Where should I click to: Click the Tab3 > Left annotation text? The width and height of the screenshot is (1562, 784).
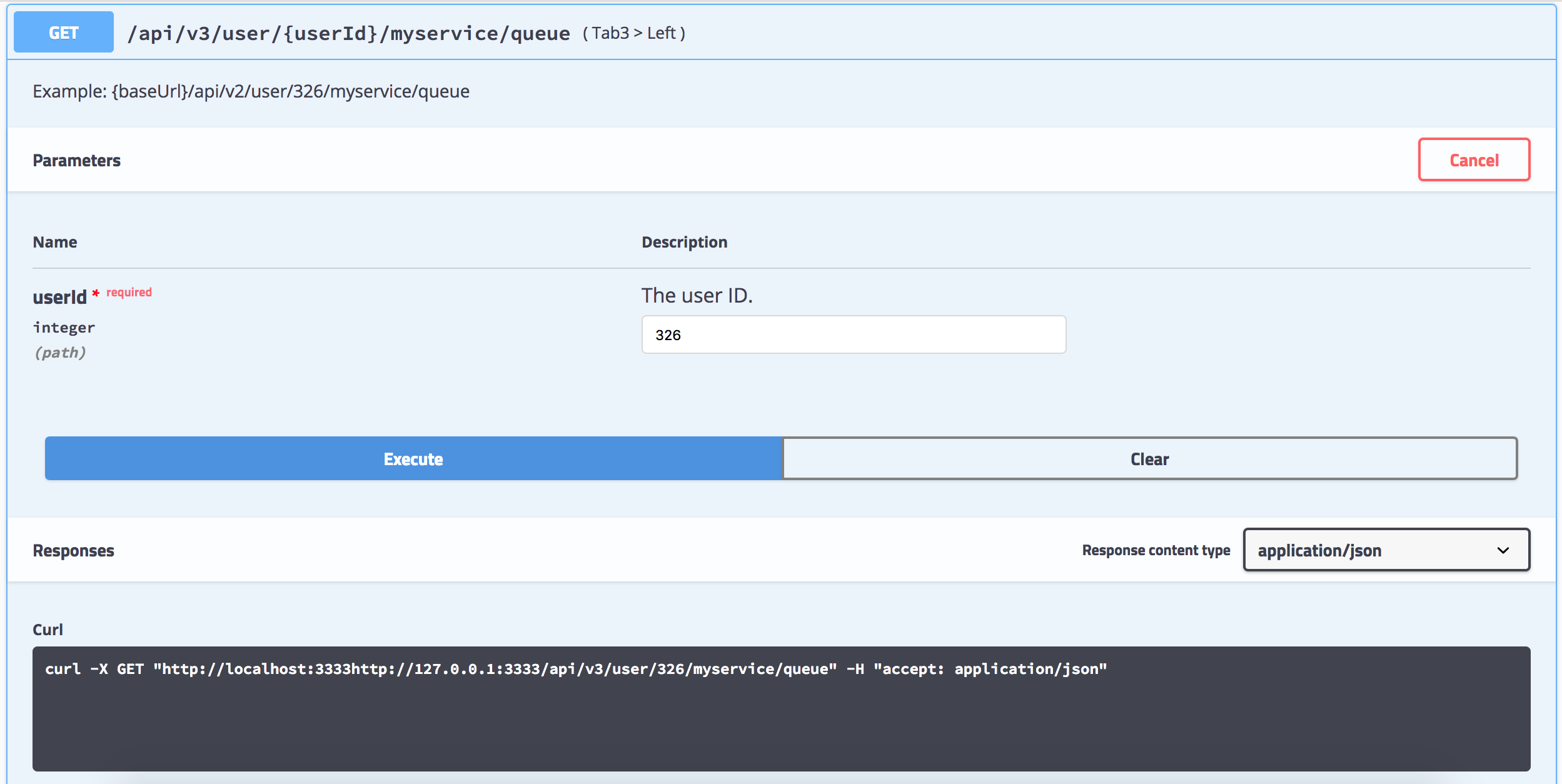633,33
